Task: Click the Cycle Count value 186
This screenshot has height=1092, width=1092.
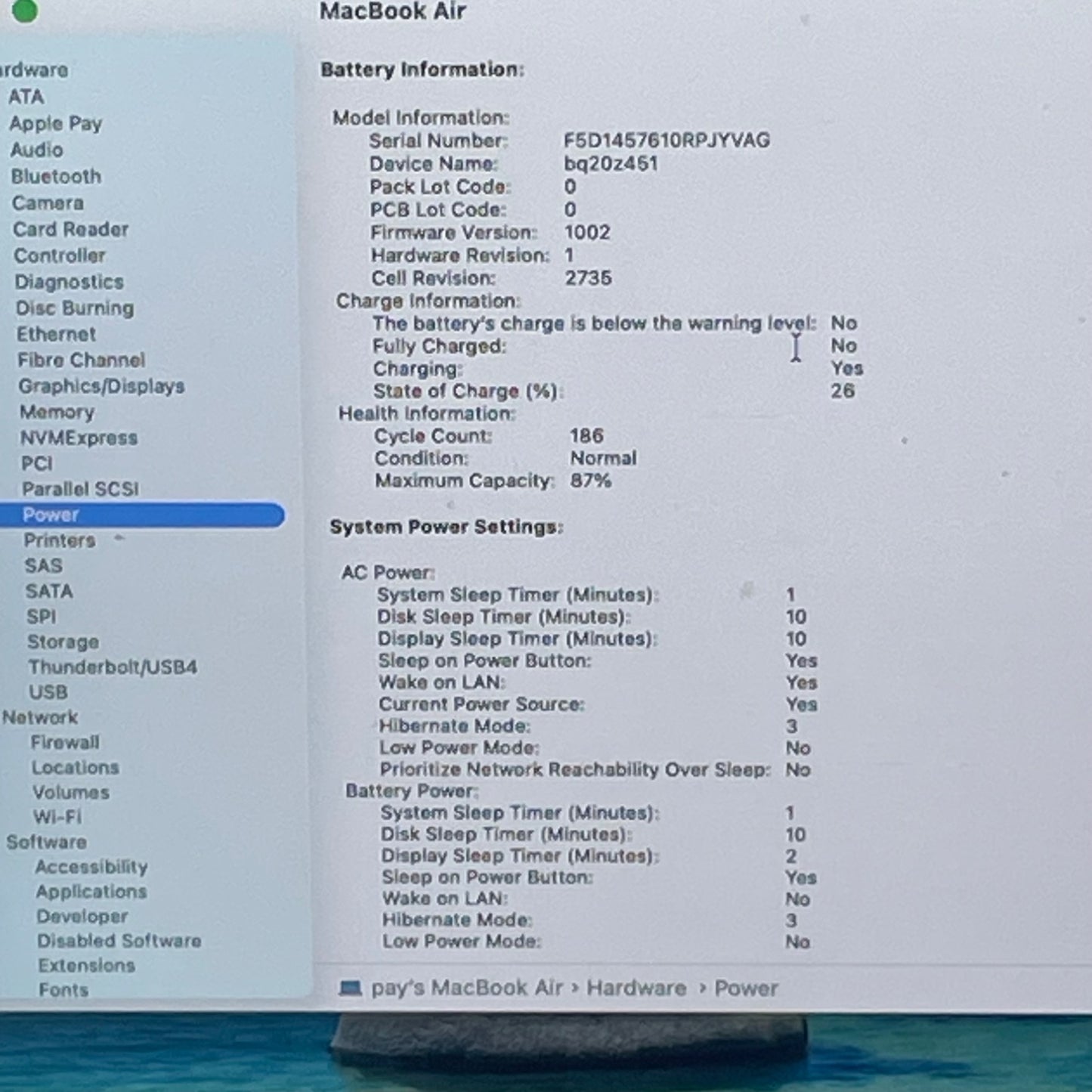Action: tap(586, 435)
